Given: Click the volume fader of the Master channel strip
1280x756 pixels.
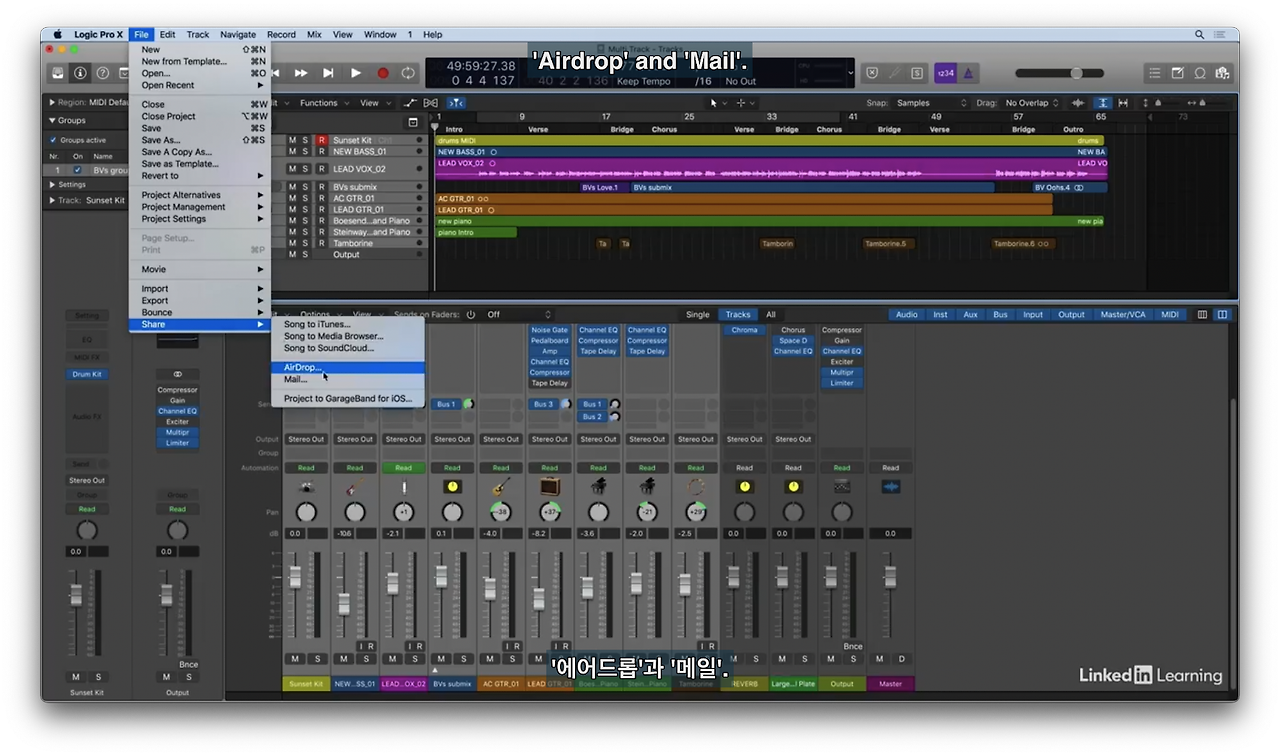Looking at the screenshot, I should [x=890, y=579].
